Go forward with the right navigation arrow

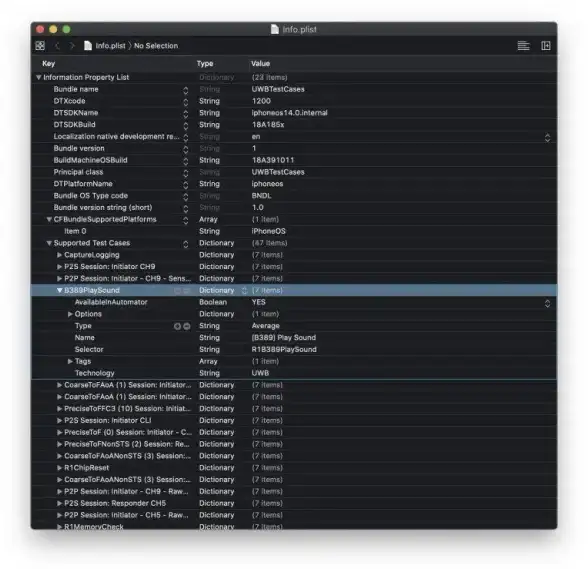pos(72,46)
